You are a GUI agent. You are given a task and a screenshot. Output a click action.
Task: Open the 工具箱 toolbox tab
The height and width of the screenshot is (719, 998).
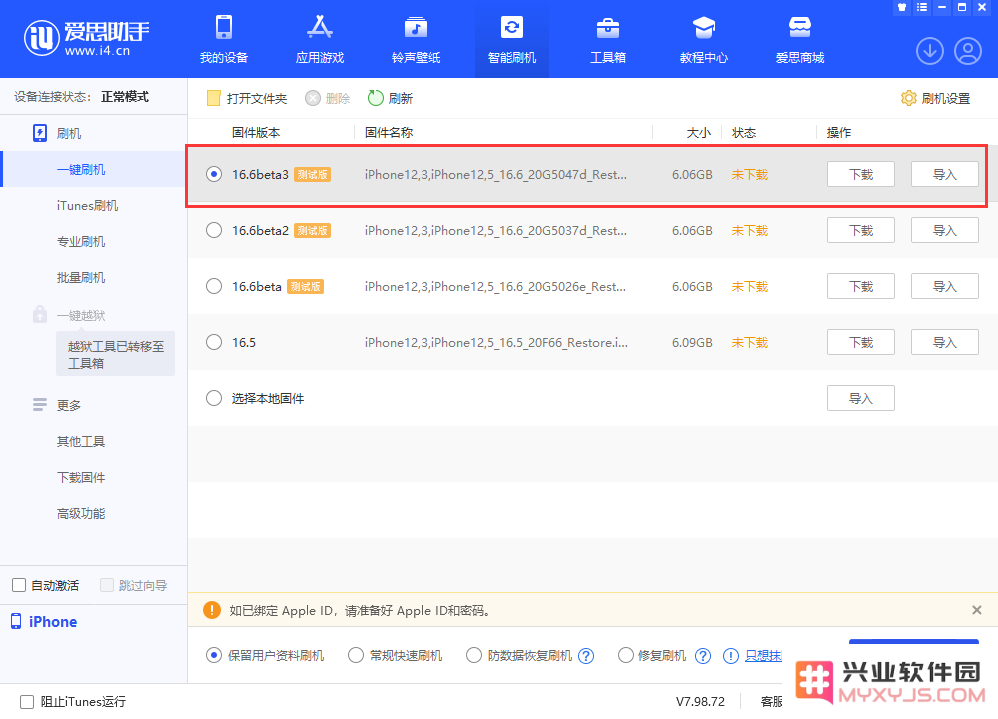608,39
